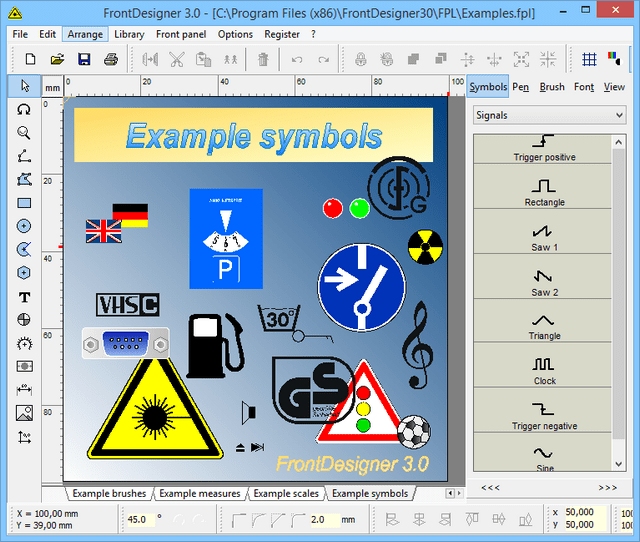
Task: Open the Front panel menu
Action: pyautogui.click(x=181, y=34)
